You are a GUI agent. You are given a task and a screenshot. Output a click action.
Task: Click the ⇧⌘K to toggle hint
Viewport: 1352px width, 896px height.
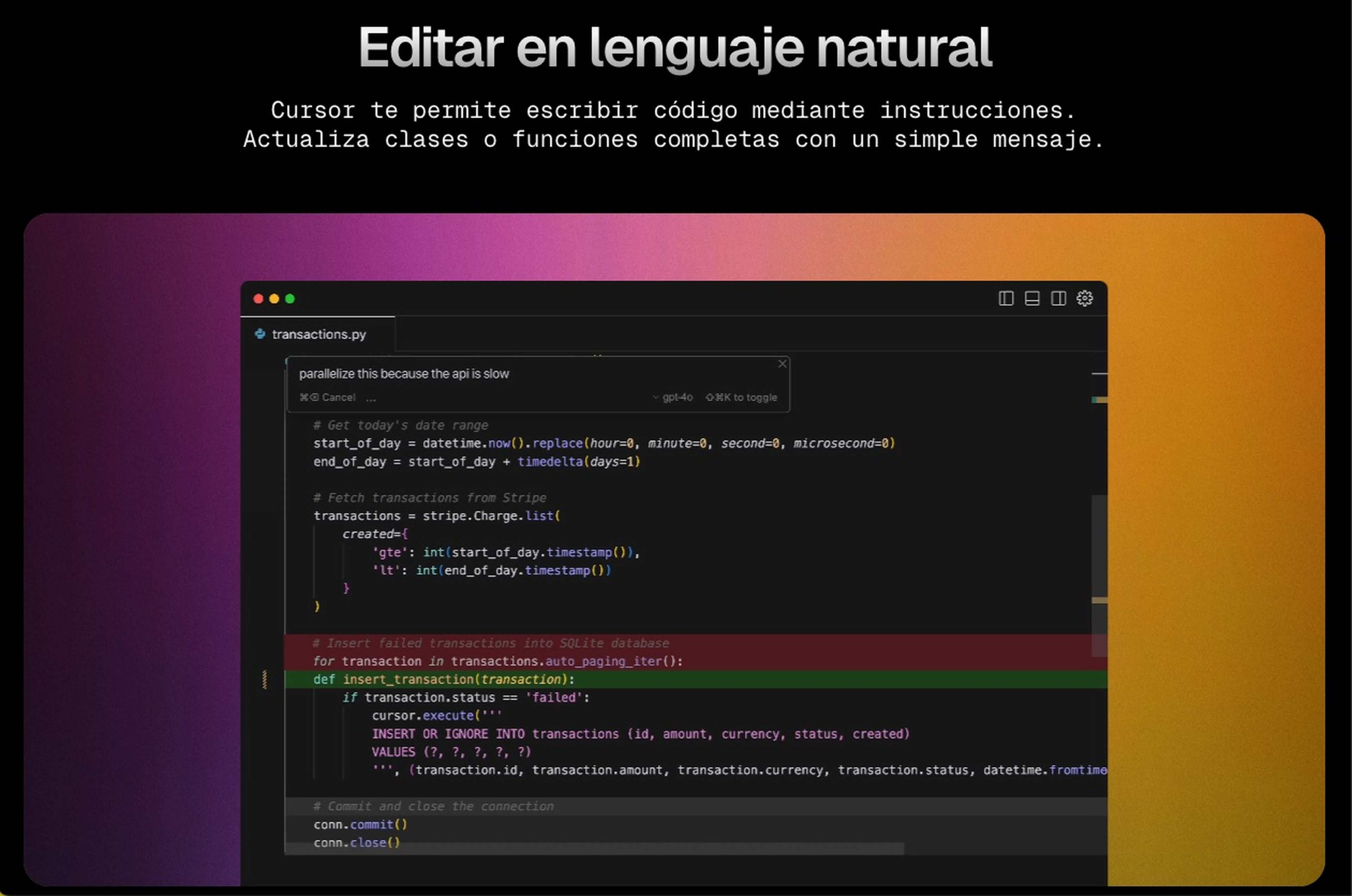click(741, 397)
